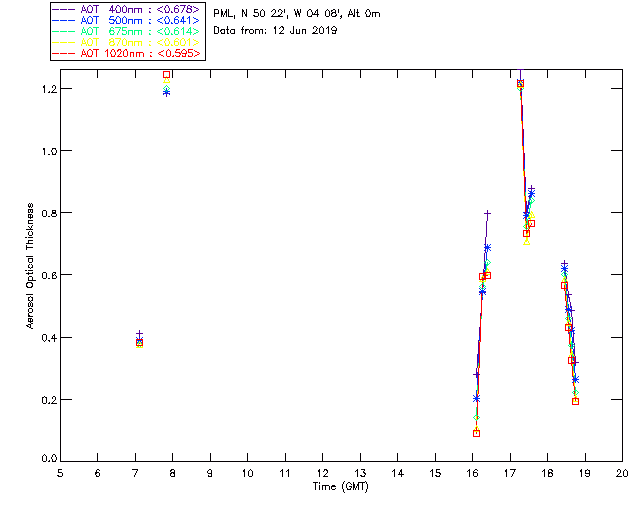This screenshot has height=512, width=640.
Task: Click the 0.0 y-axis tick label
Action: point(49,459)
